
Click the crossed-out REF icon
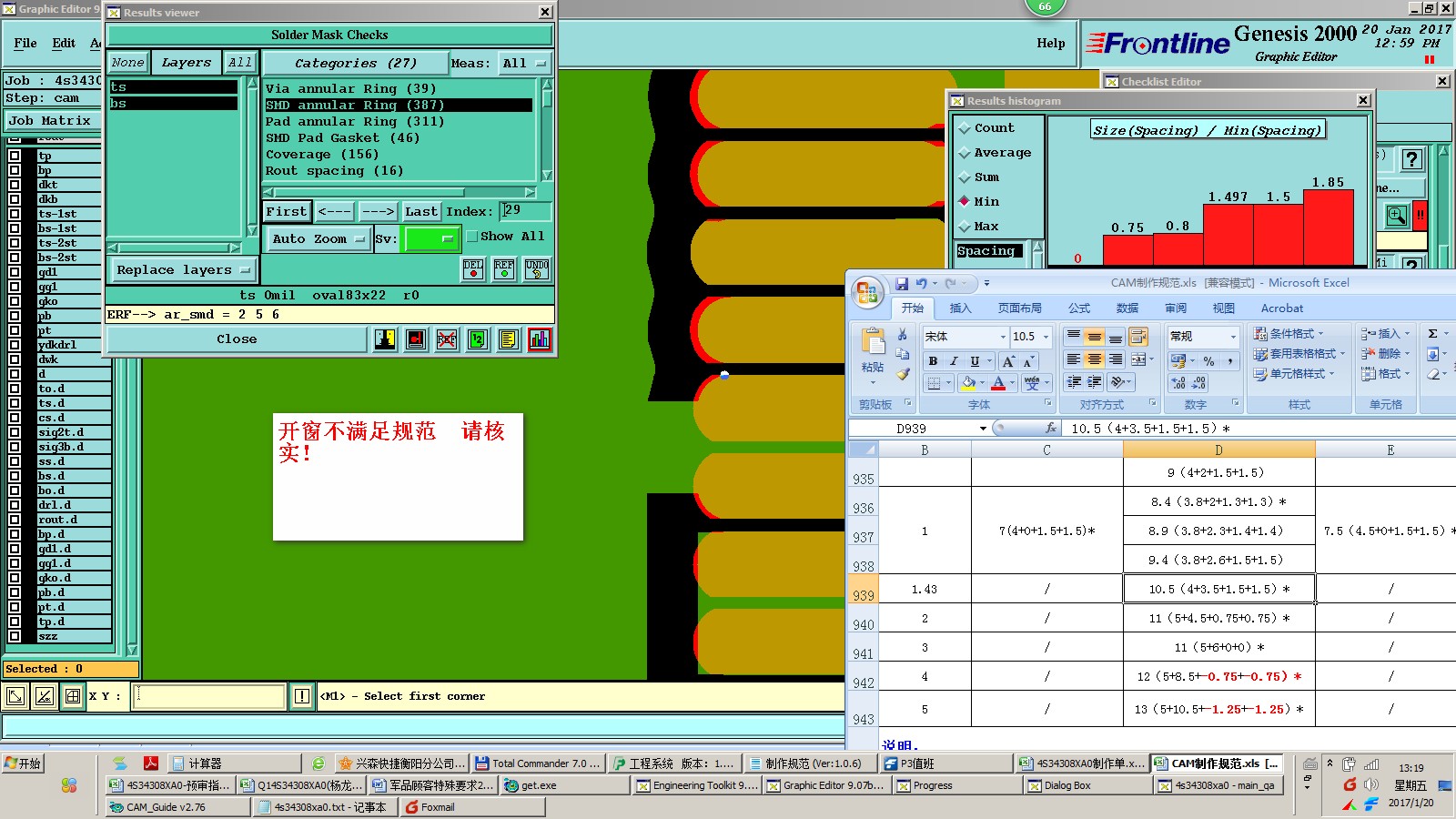coord(447,339)
